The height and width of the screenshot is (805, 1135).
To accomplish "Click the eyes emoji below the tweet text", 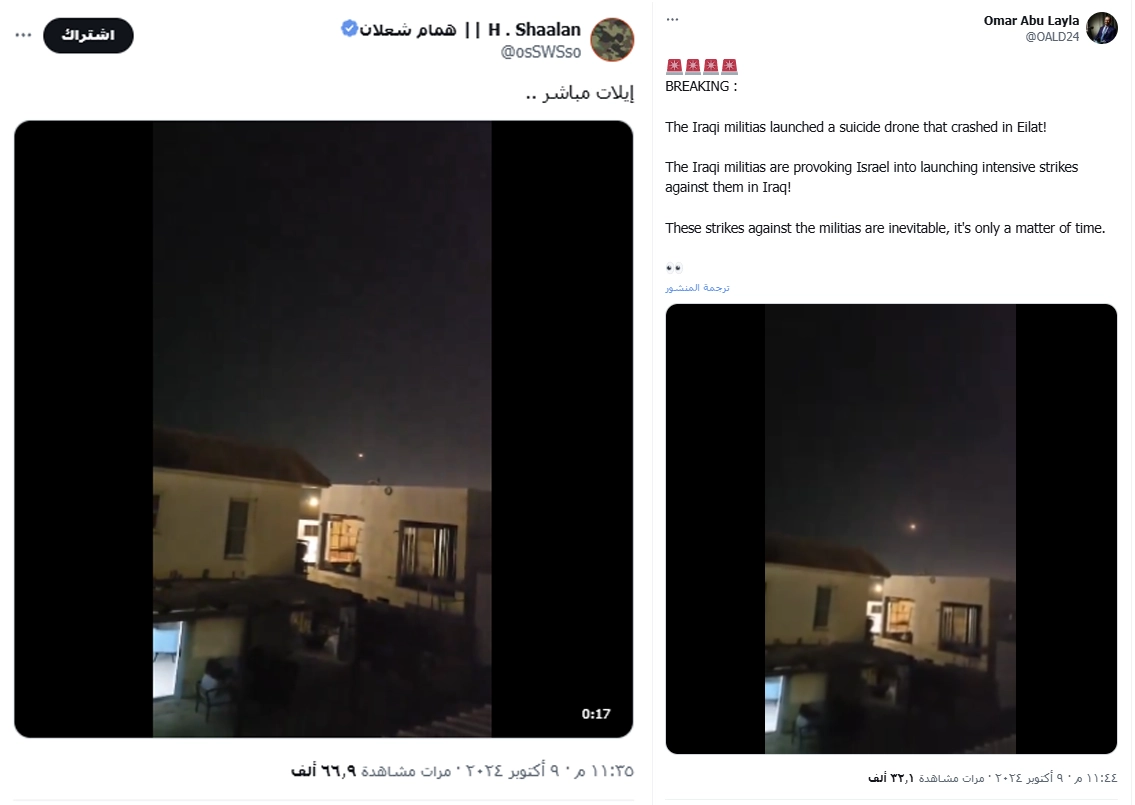I will [673, 268].
